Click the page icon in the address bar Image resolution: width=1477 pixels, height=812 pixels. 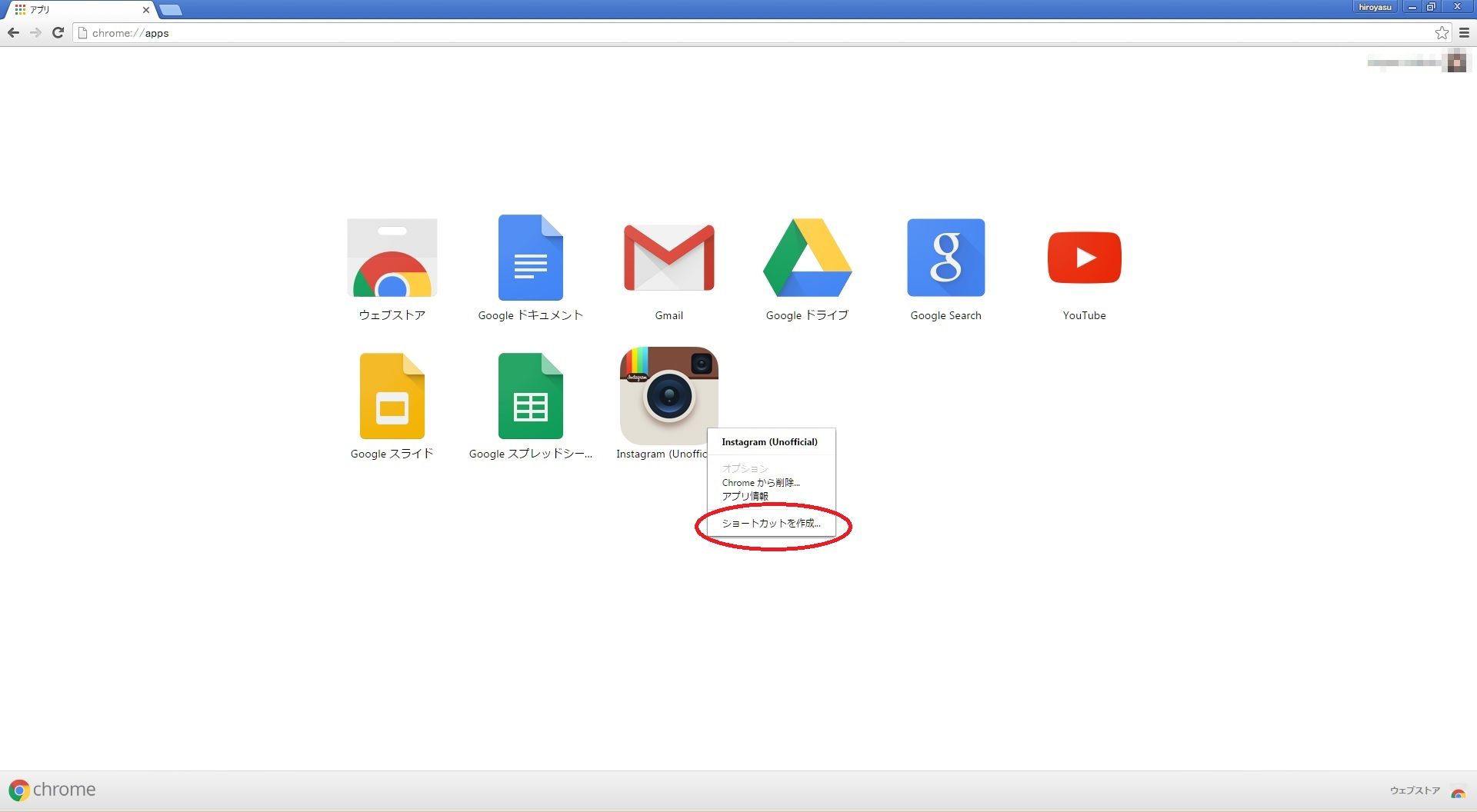point(83,33)
